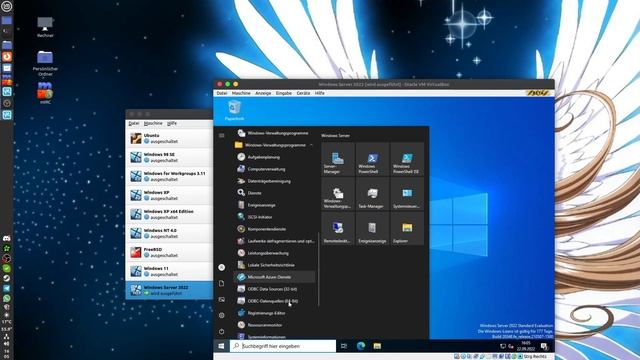Screen dimensions: 640x360
Task: Open Discord from the left dock
Action: 7,238
